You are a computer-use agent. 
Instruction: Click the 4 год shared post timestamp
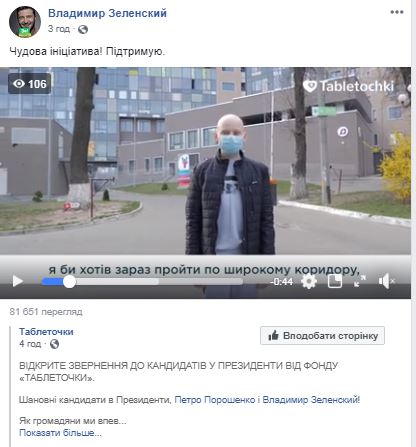point(30,343)
